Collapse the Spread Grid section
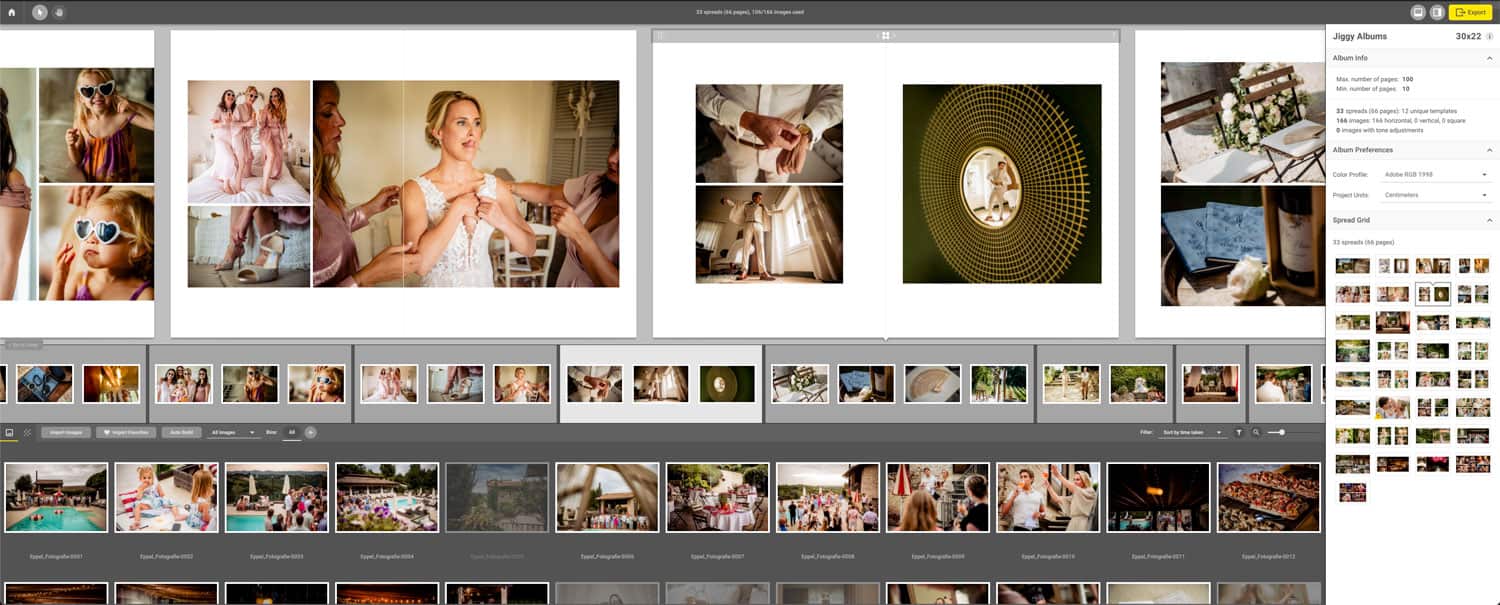The width and height of the screenshot is (1500, 605). pos(1490,220)
